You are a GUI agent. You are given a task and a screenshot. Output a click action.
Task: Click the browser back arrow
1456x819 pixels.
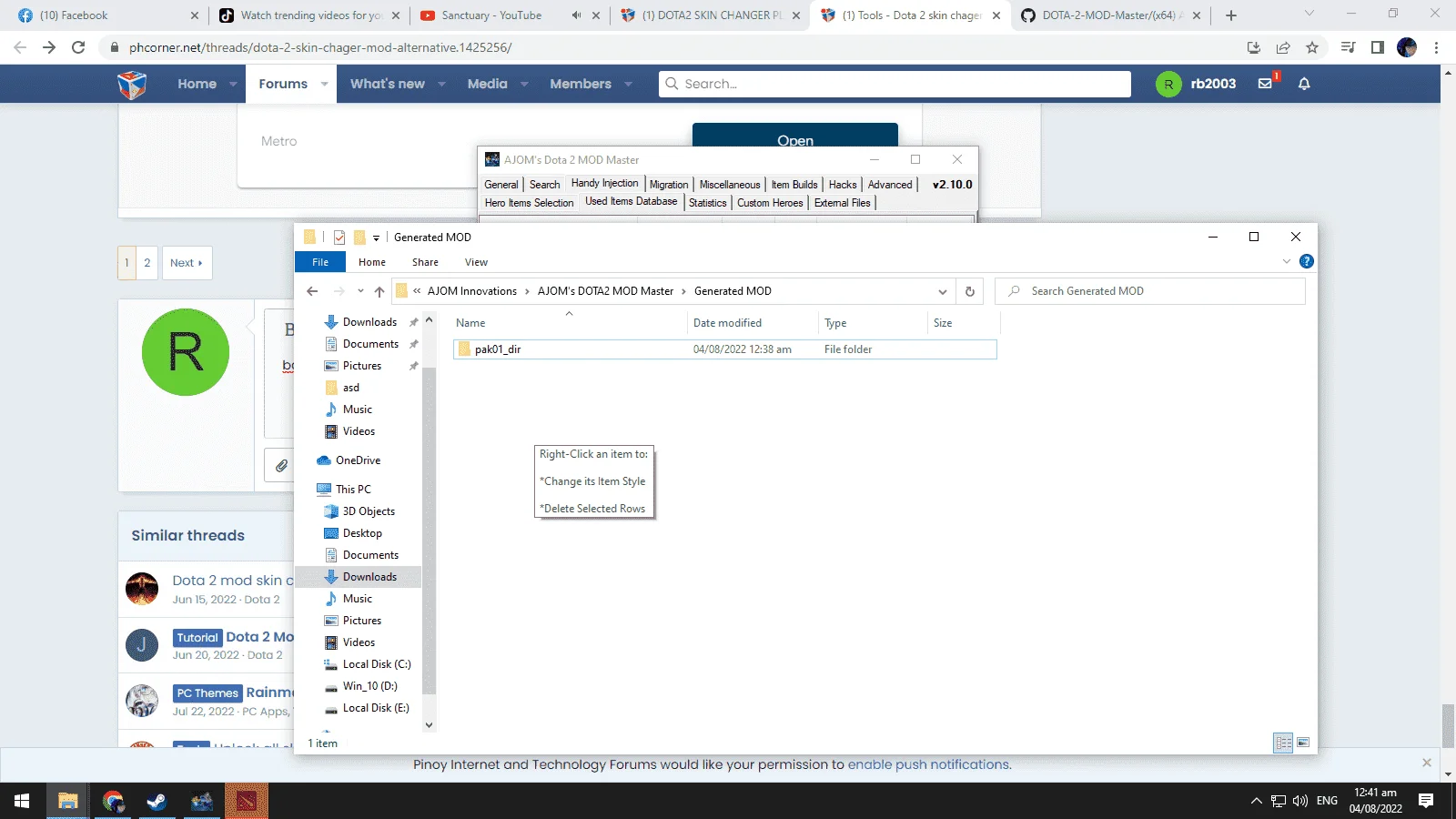click(x=20, y=47)
